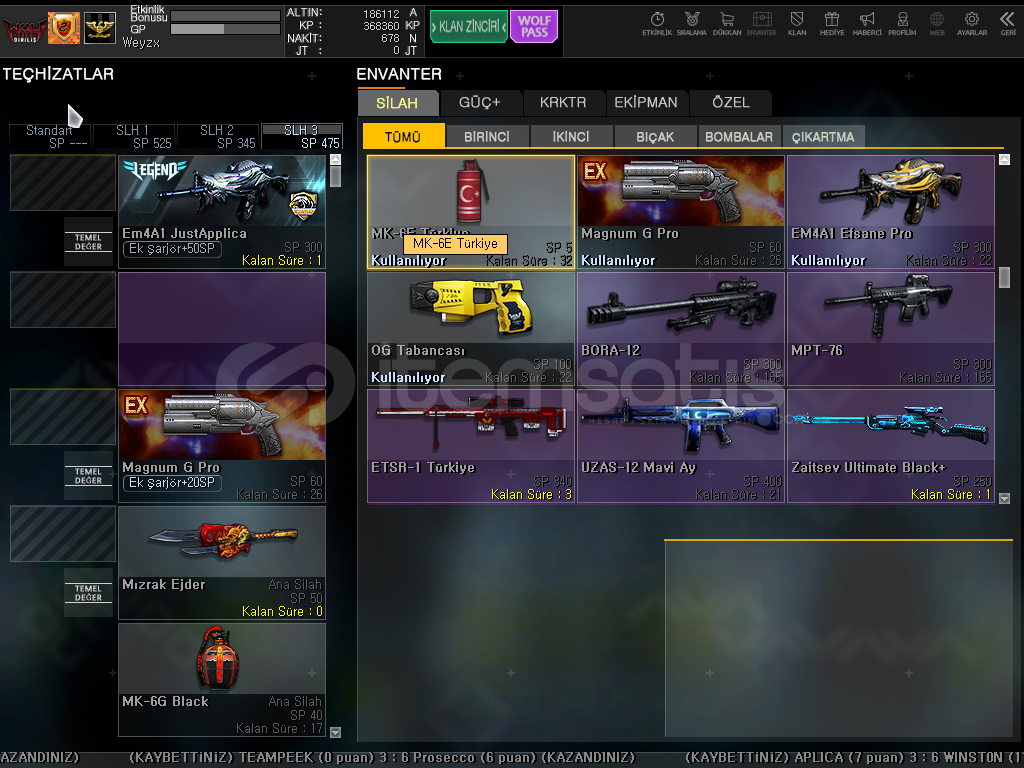Screen dimensions: 1024x768
Task: Switch to the KRKTR tab
Action: (x=563, y=103)
